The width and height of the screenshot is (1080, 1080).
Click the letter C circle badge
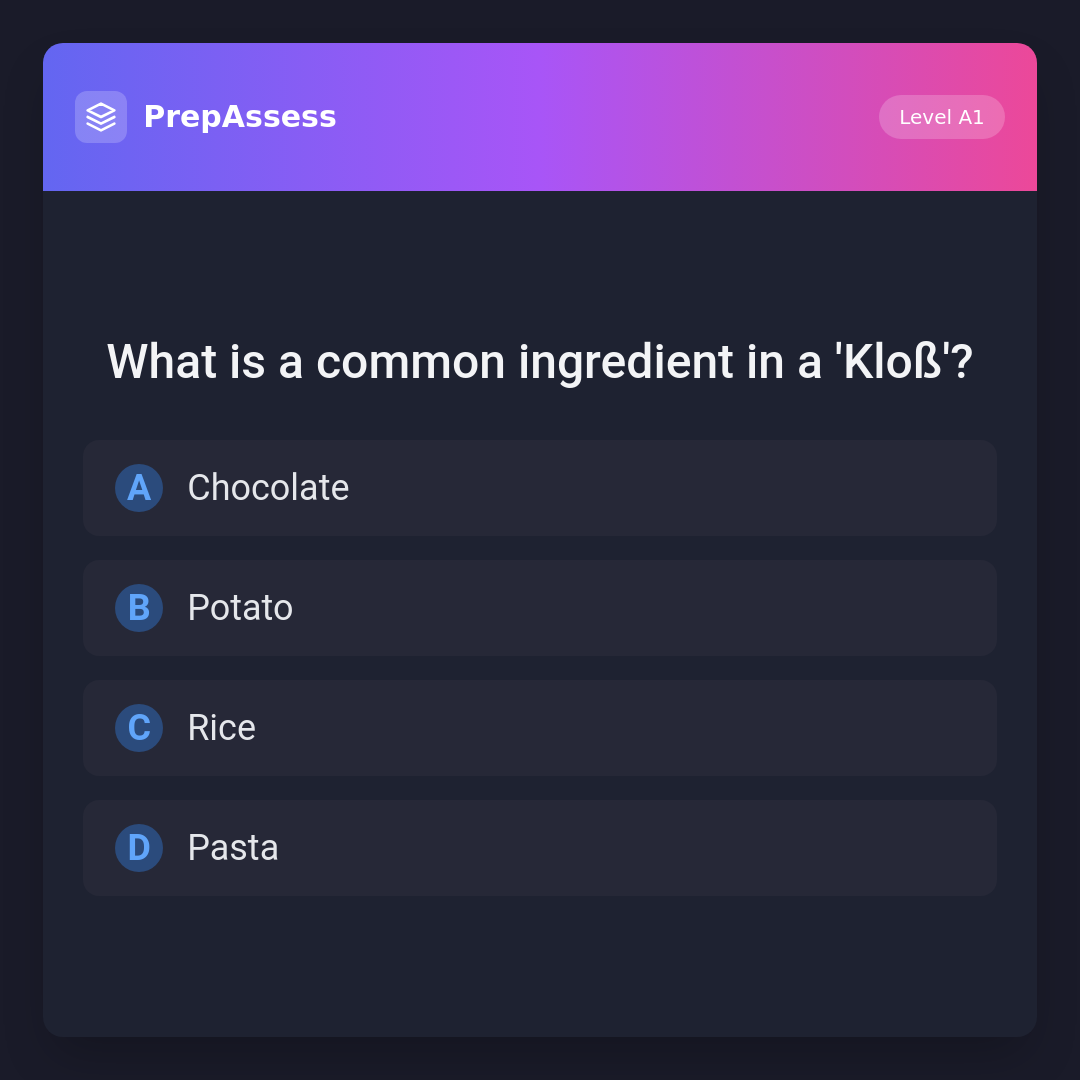tap(139, 728)
